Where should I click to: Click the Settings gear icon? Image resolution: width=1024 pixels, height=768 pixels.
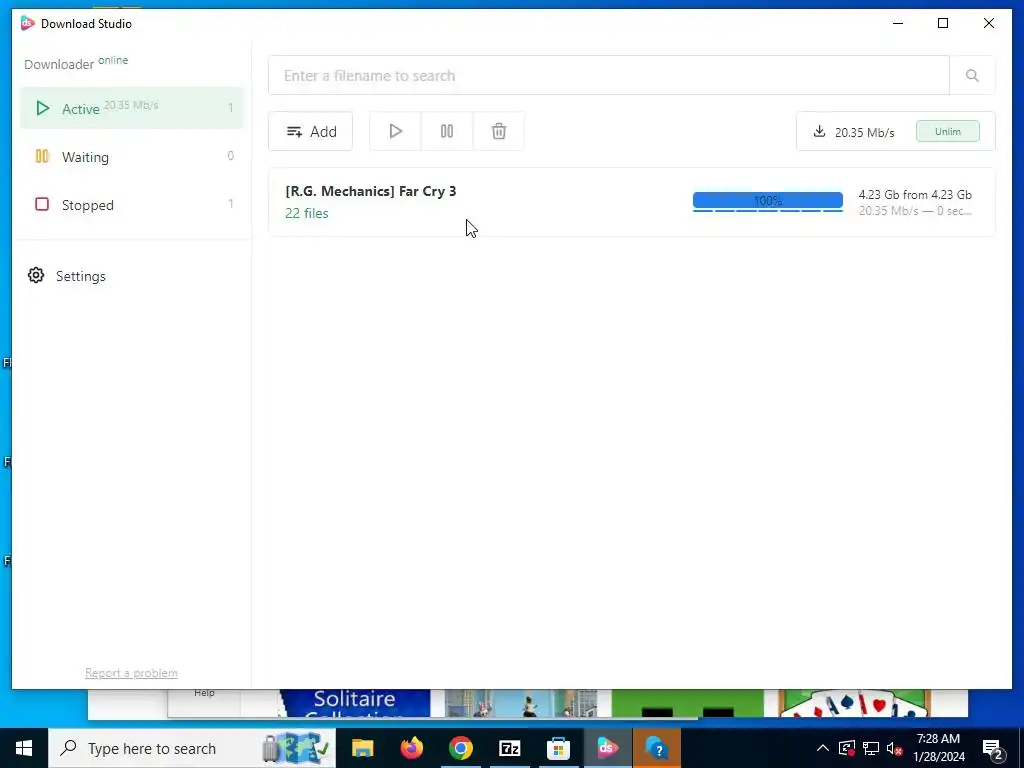(x=36, y=276)
